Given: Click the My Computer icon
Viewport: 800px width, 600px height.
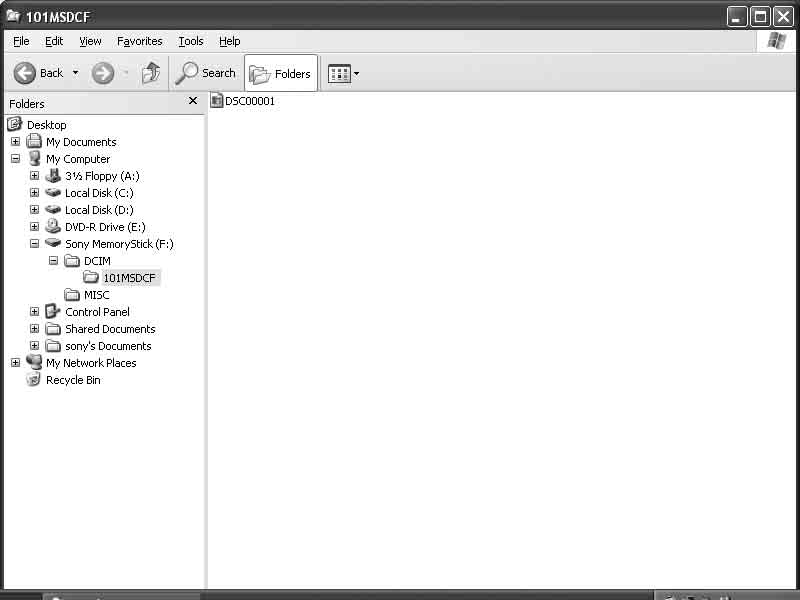Looking at the screenshot, I should [x=34, y=158].
